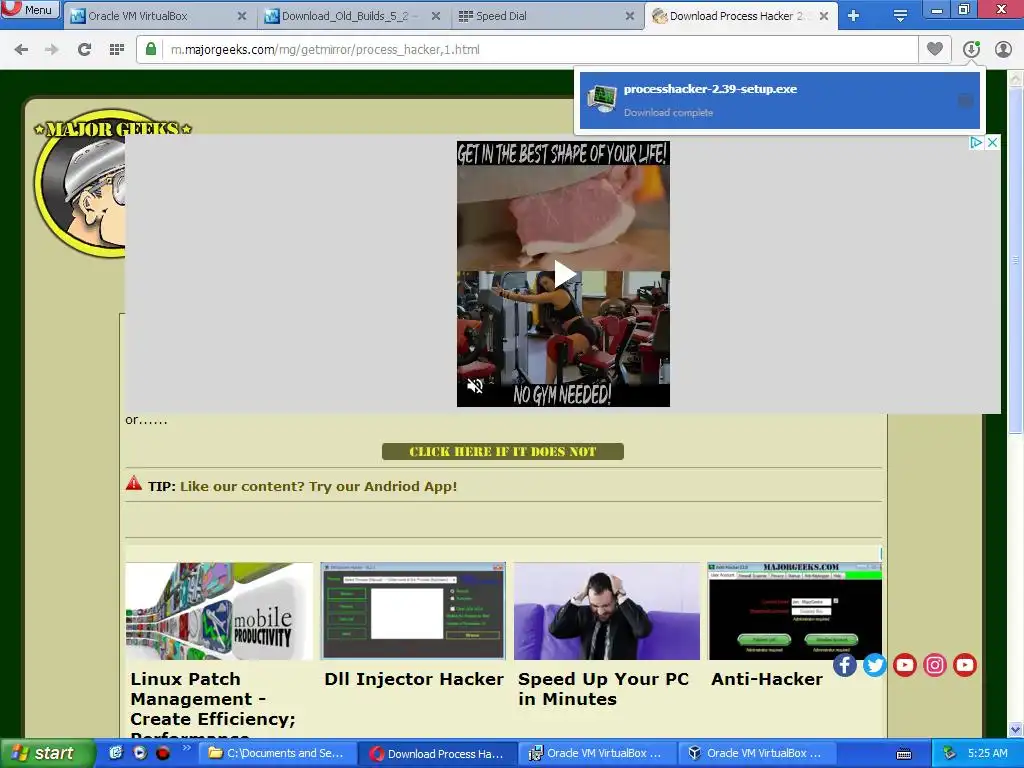
Task: Switch to the Speed Dial tab
Action: [547, 16]
